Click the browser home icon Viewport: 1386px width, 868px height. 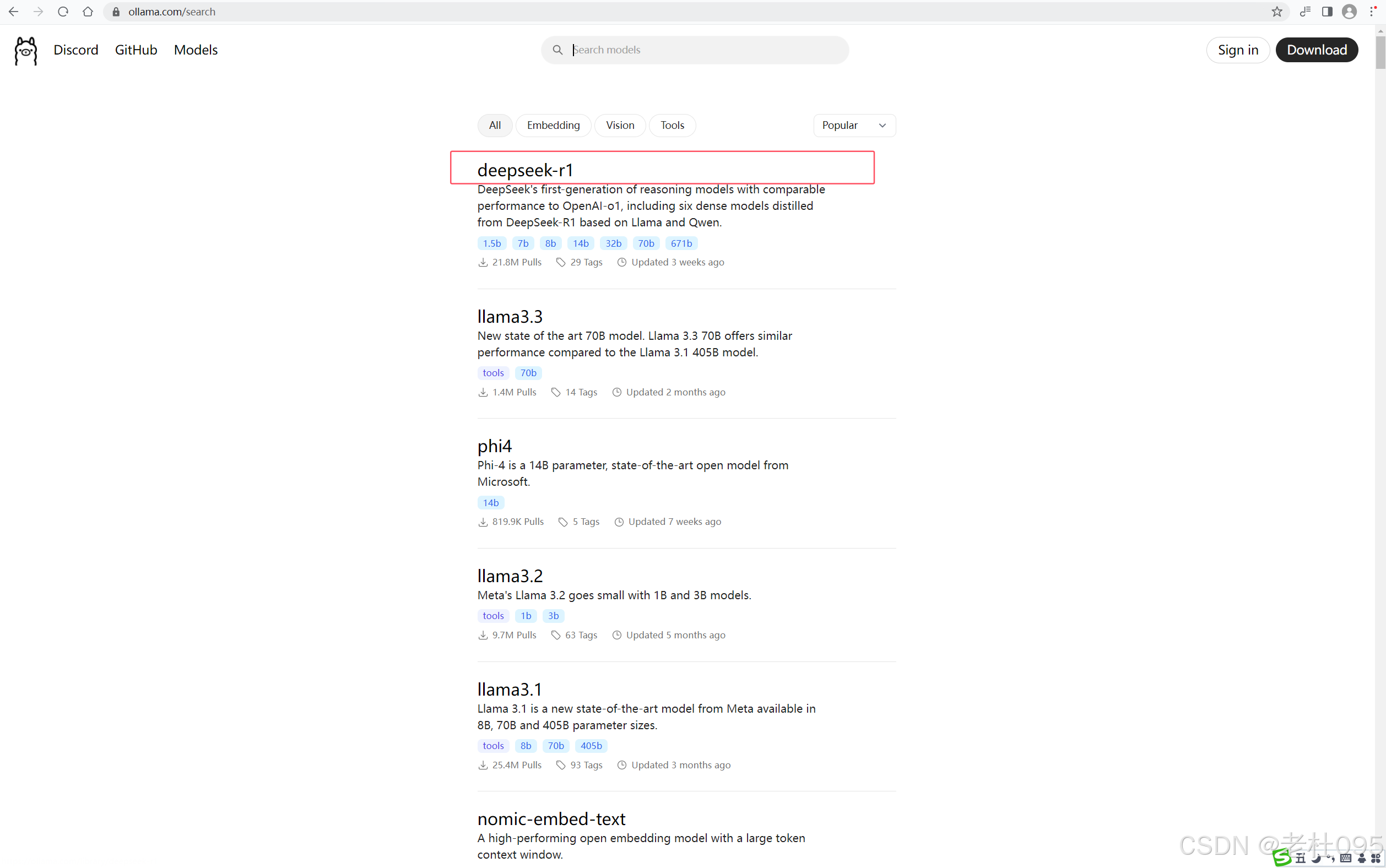point(88,12)
